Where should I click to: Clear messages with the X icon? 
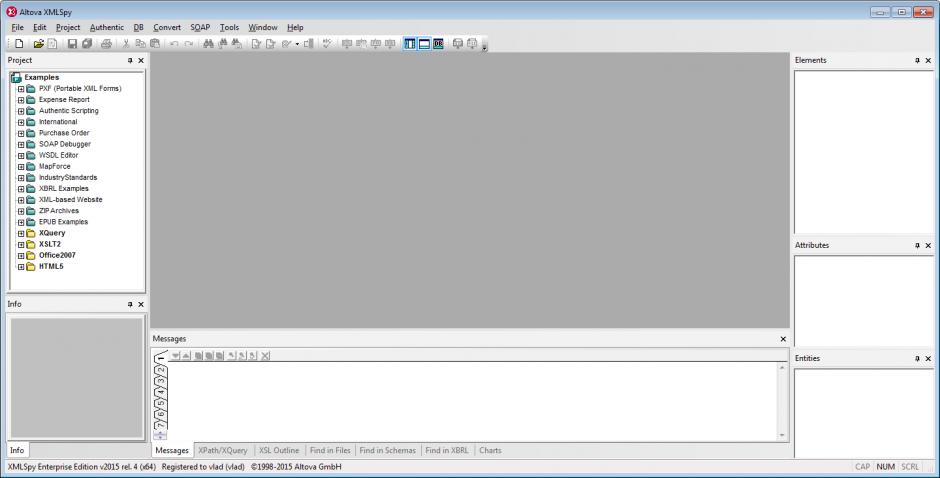(265, 356)
